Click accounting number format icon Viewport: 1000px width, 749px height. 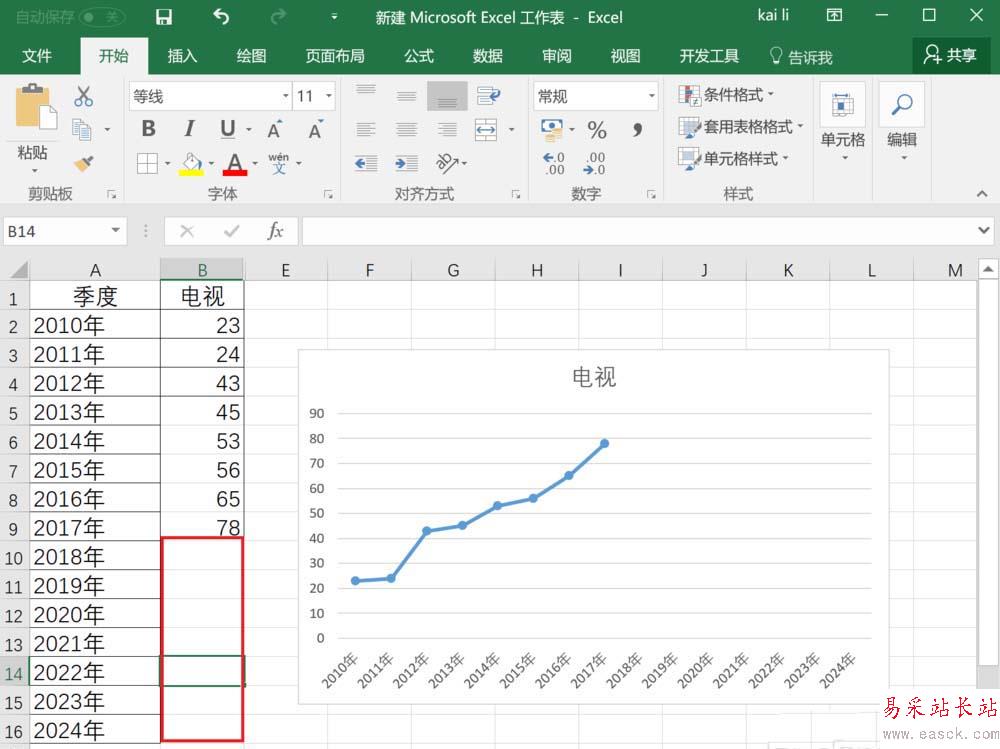tap(552, 130)
